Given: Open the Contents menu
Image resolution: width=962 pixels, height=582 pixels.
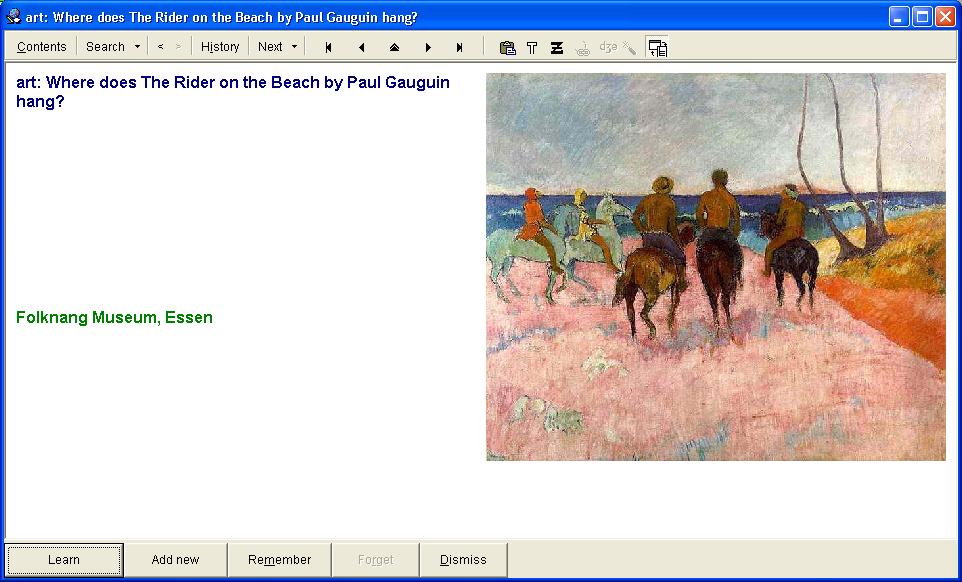Looking at the screenshot, I should tap(42, 47).
